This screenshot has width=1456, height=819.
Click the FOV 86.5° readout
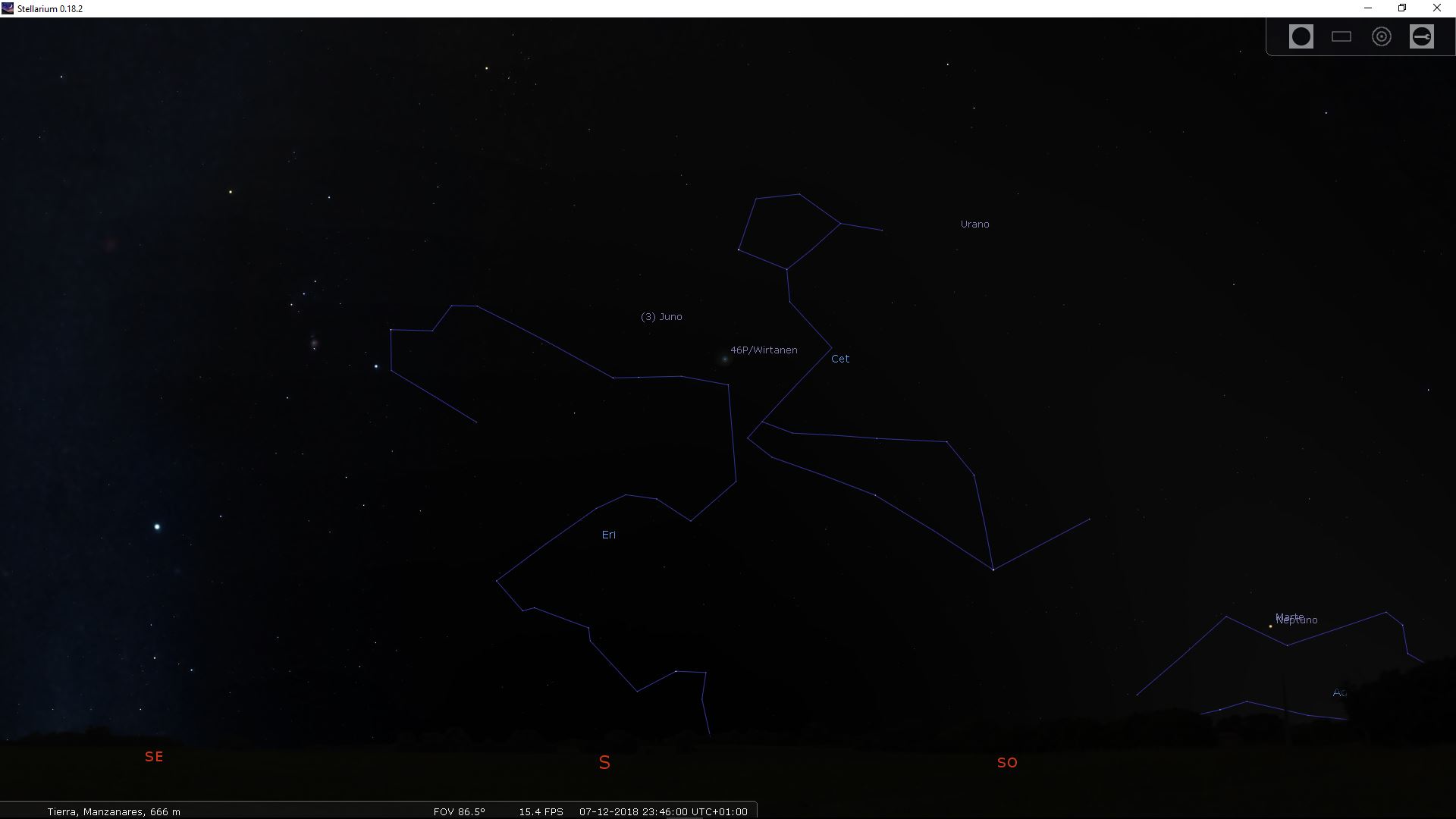point(459,811)
